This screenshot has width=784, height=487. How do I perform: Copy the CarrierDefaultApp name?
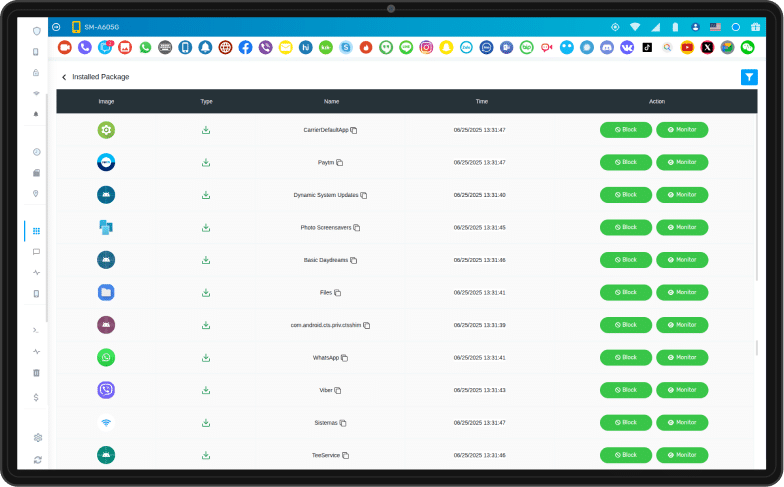(354, 130)
